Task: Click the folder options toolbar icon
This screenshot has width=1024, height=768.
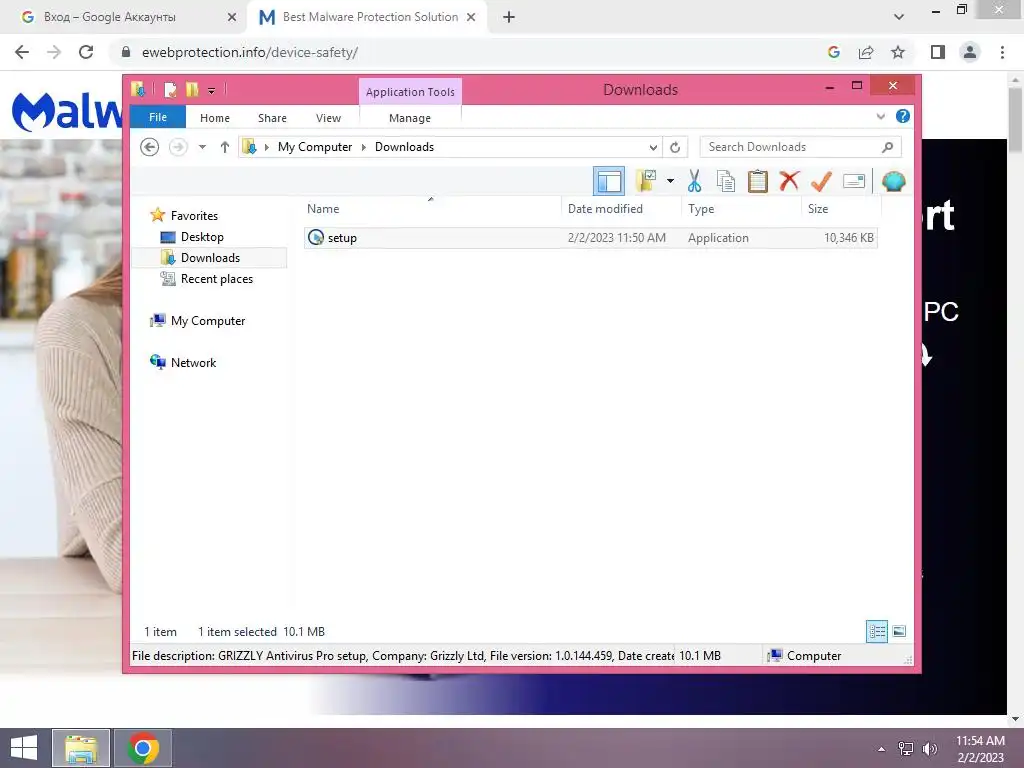Action: (646, 181)
